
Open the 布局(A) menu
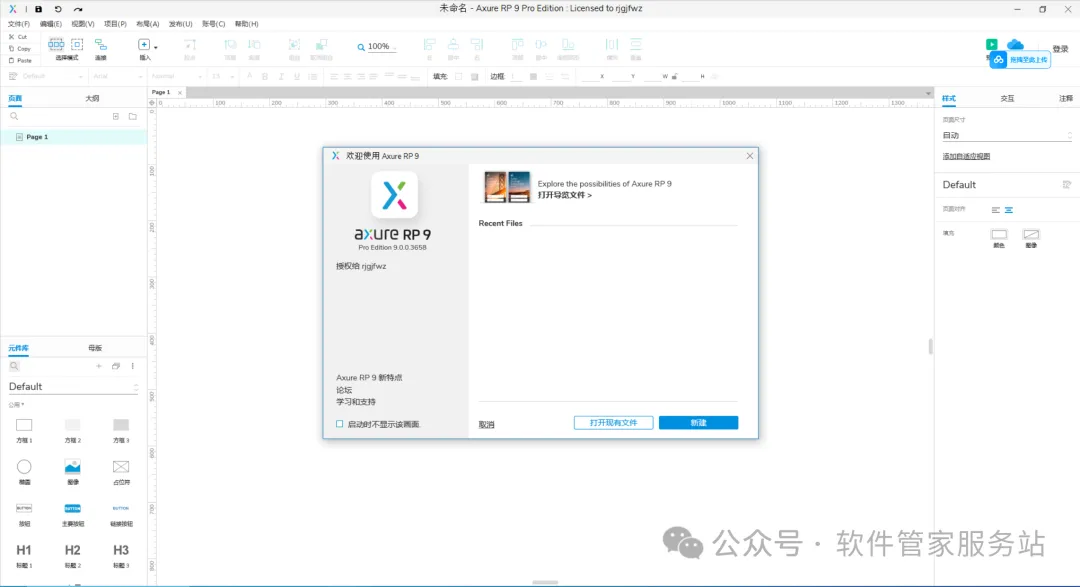click(x=147, y=23)
